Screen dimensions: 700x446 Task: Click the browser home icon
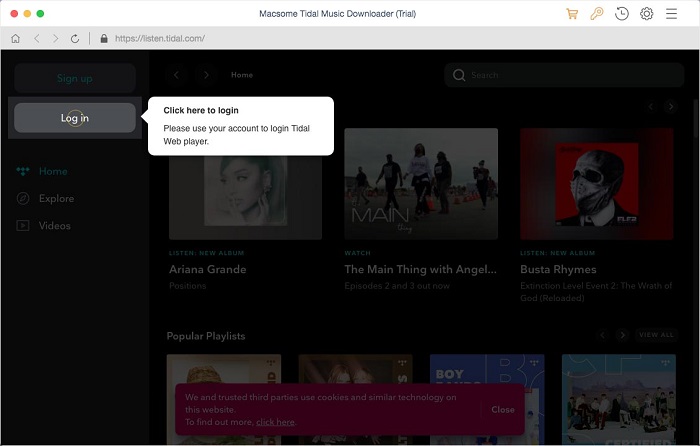click(x=15, y=39)
